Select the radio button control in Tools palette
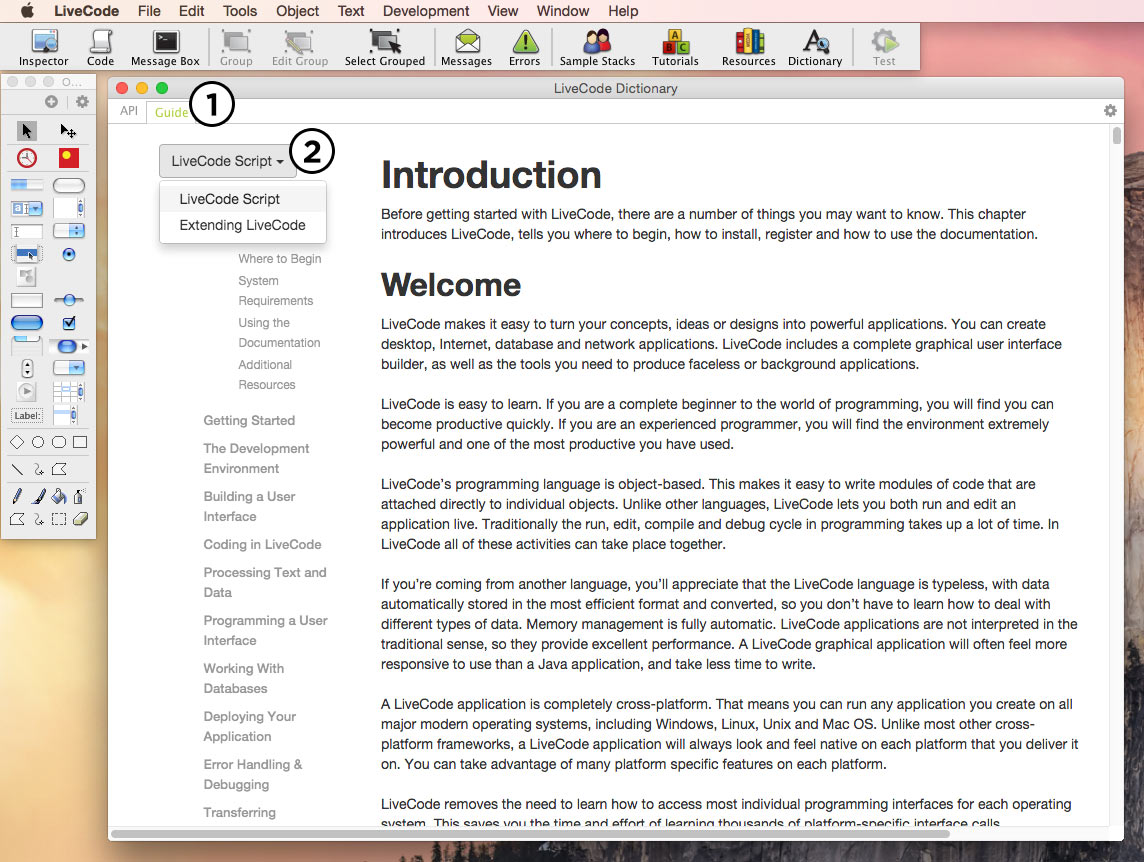 [69, 254]
